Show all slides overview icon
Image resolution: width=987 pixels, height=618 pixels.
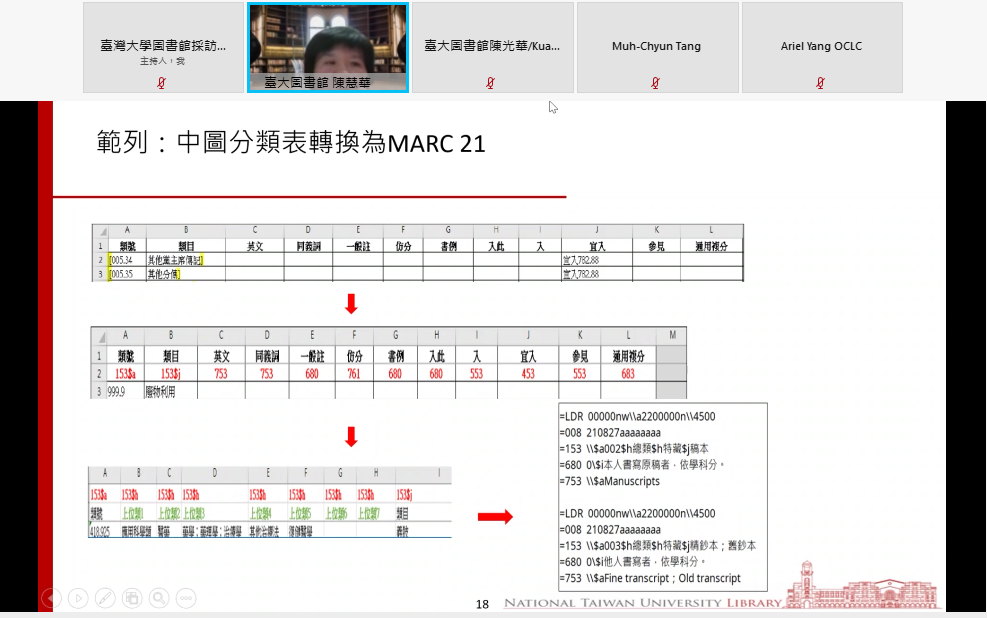[x=132, y=598]
